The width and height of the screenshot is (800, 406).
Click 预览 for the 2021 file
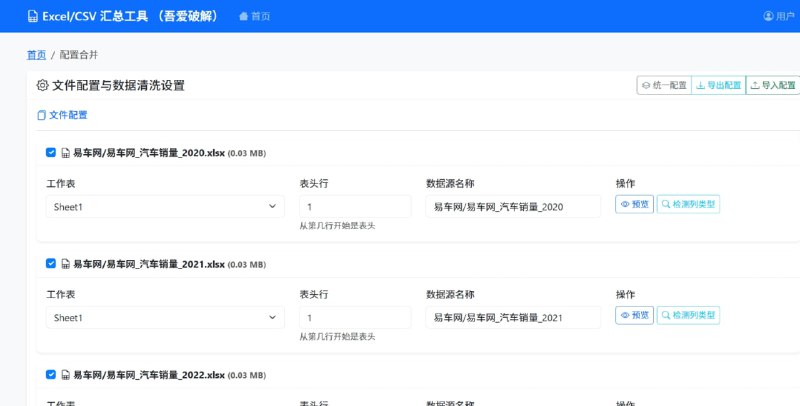[x=634, y=315]
